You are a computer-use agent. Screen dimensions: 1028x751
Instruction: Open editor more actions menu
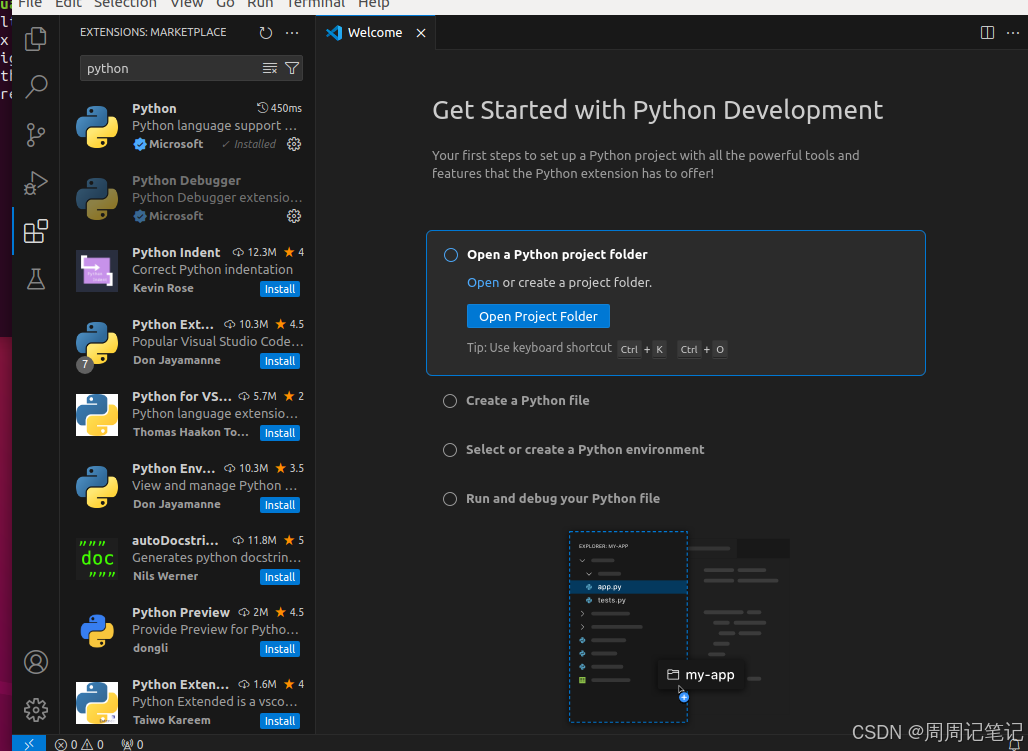tap(1012, 32)
